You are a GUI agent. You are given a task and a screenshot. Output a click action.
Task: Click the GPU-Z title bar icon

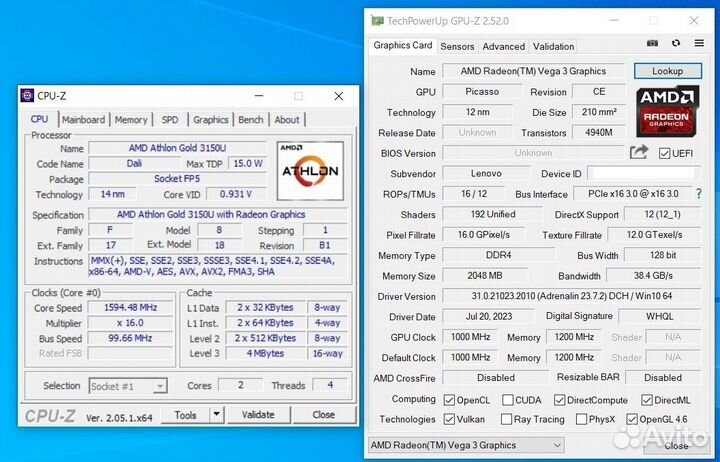pyautogui.click(x=377, y=21)
